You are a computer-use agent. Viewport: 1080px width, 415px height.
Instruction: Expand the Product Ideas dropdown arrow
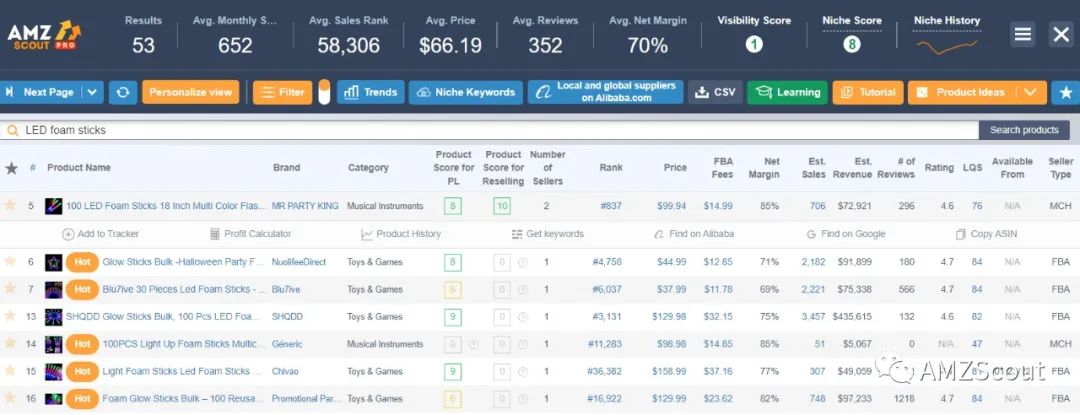[1030, 92]
